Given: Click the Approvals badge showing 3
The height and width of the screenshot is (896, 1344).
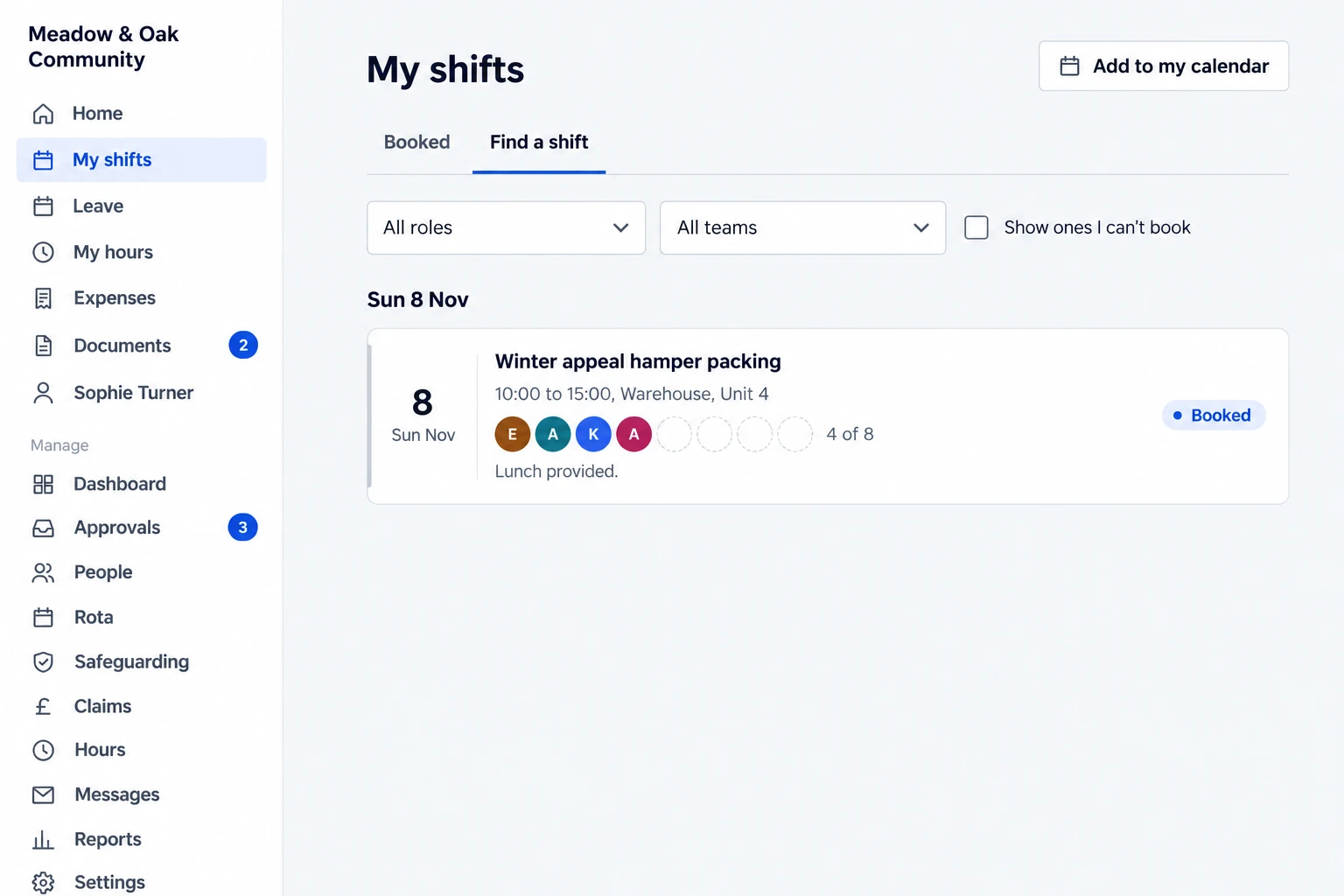Looking at the screenshot, I should tap(243, 528).
